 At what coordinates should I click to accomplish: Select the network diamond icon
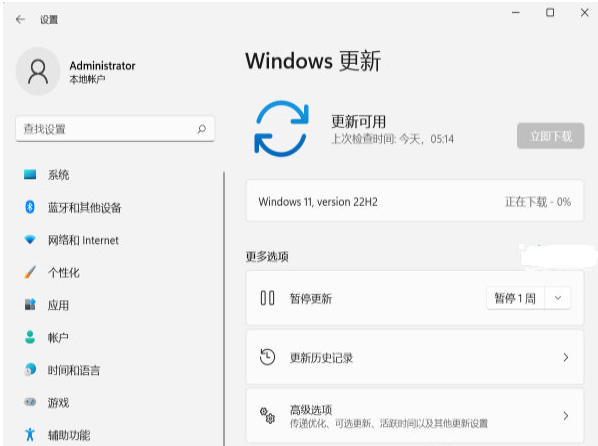pyautogui.click(x=30, y=240)
